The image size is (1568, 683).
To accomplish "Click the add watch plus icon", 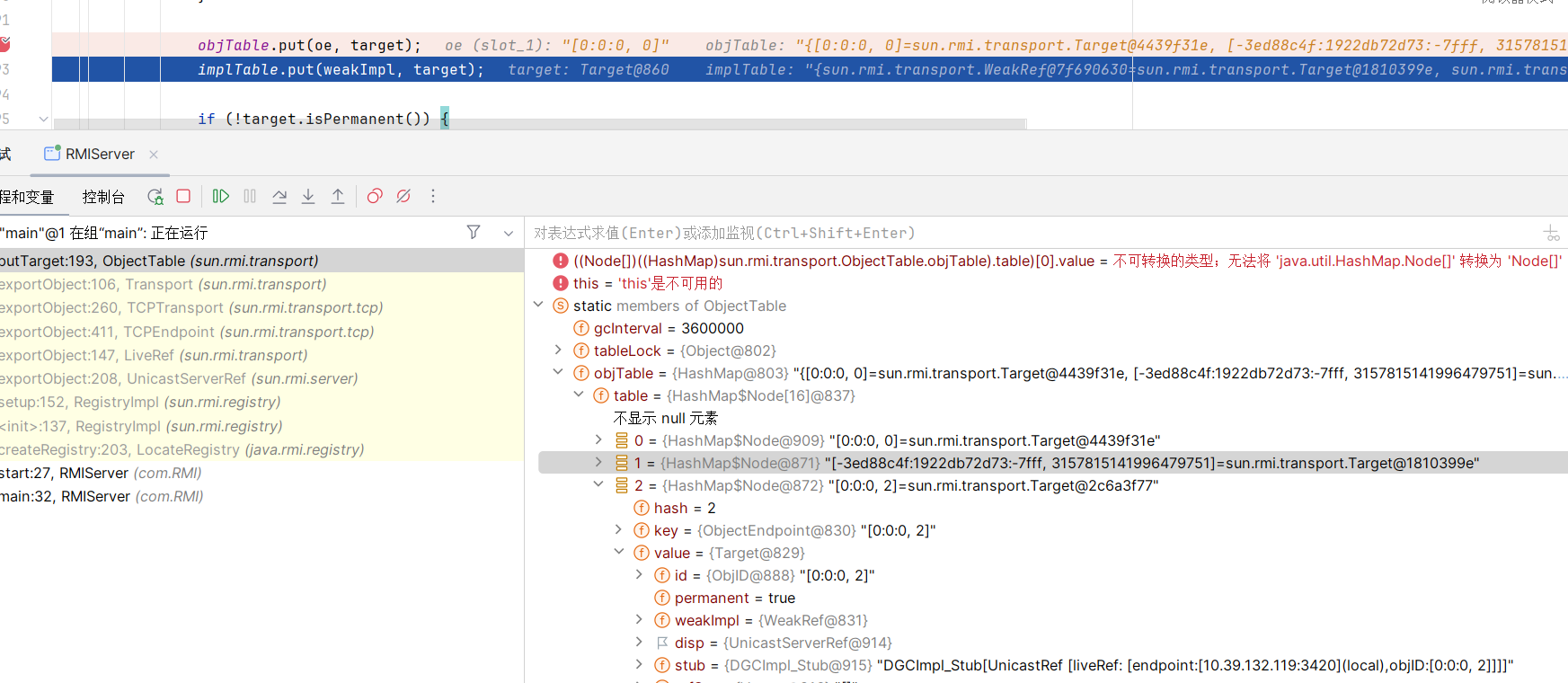I will coord(1552,234).
